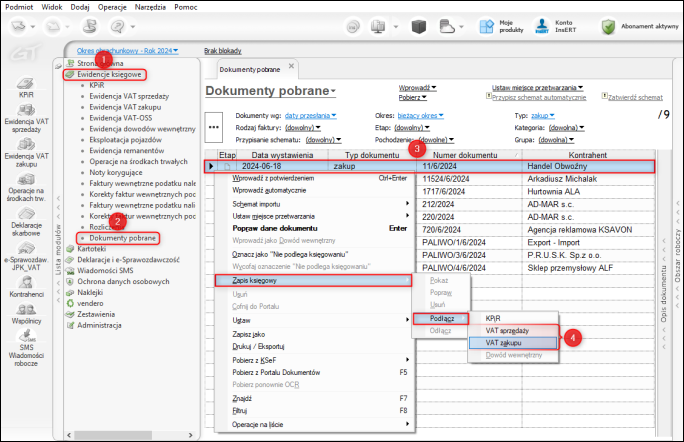Click the Abonament aktywny shield icon
The image size is (684, 442).
click(607, 26)
